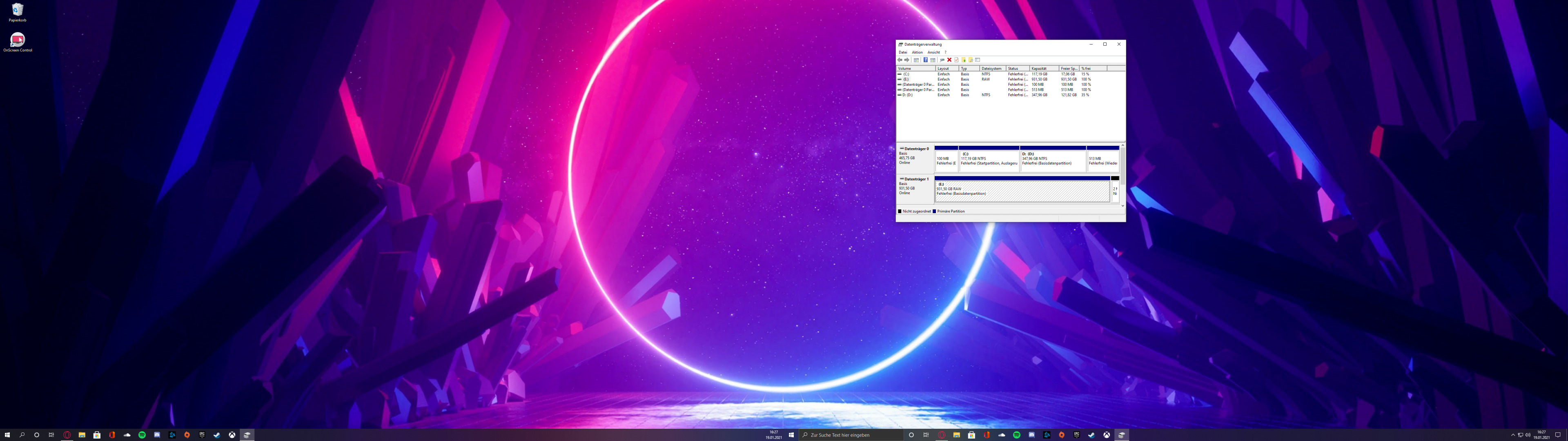Open the Ansicht menu
Screen dimensions: 1568x441
933,52
